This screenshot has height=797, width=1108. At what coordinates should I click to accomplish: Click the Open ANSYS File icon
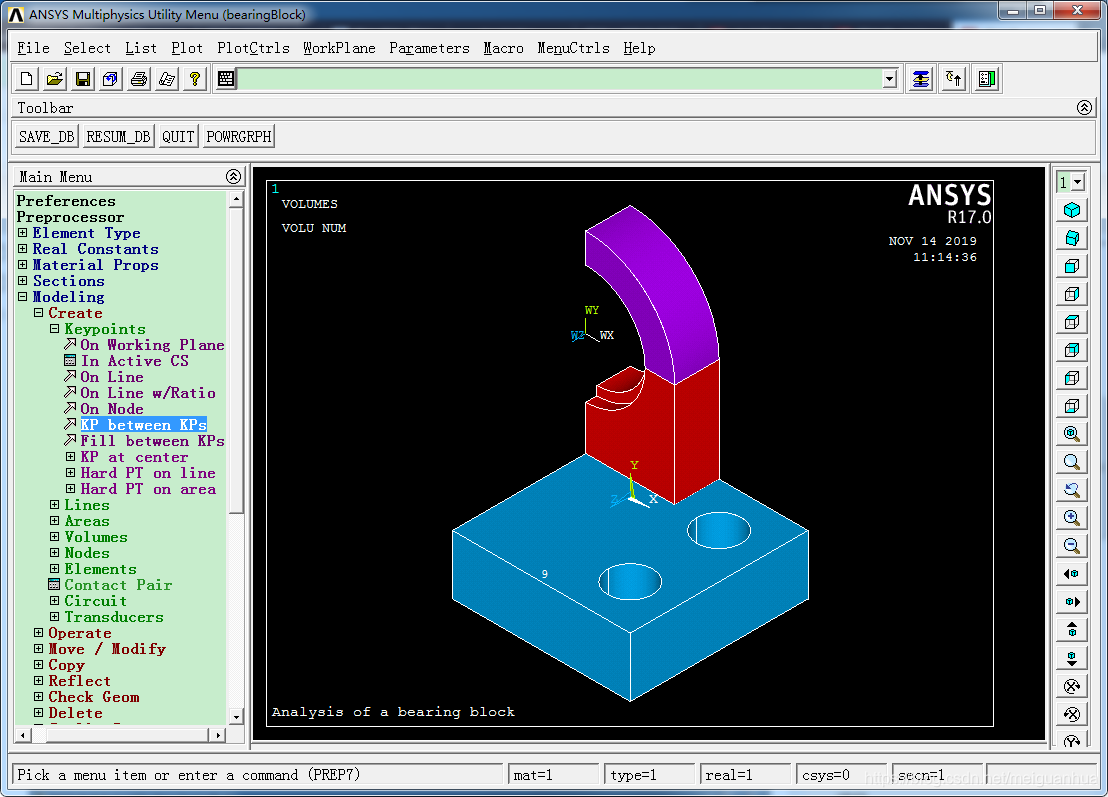coord(54,79)
